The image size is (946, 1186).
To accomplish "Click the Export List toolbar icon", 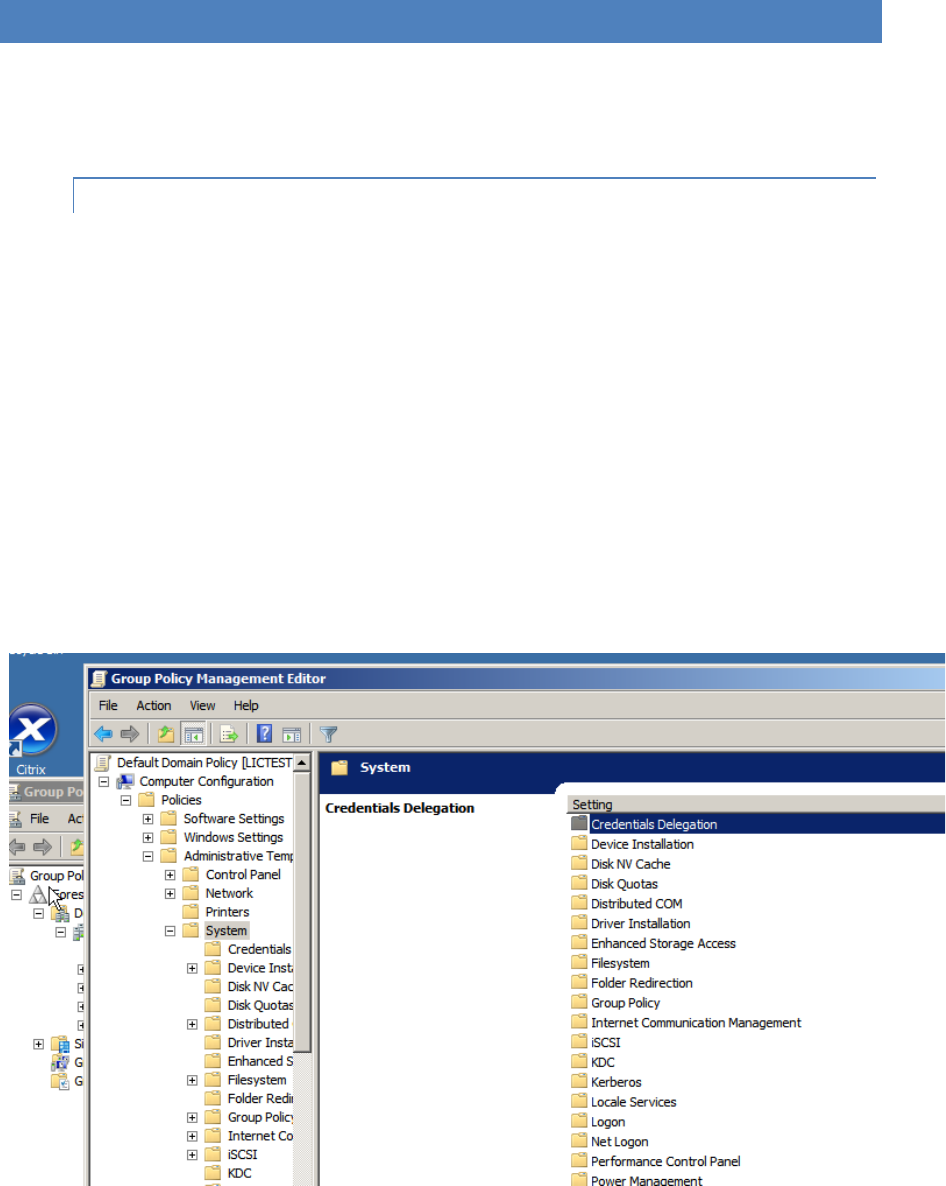I will 228,734.
